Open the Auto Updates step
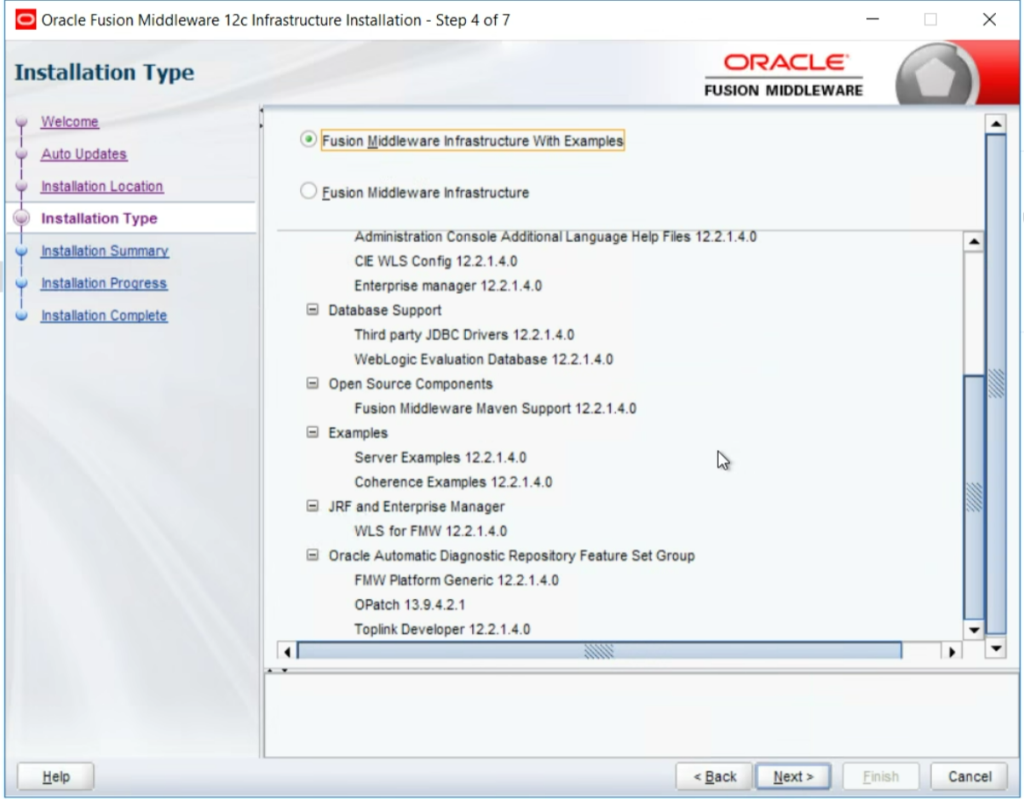This screenshot has width=1024, height=799. 84,154
